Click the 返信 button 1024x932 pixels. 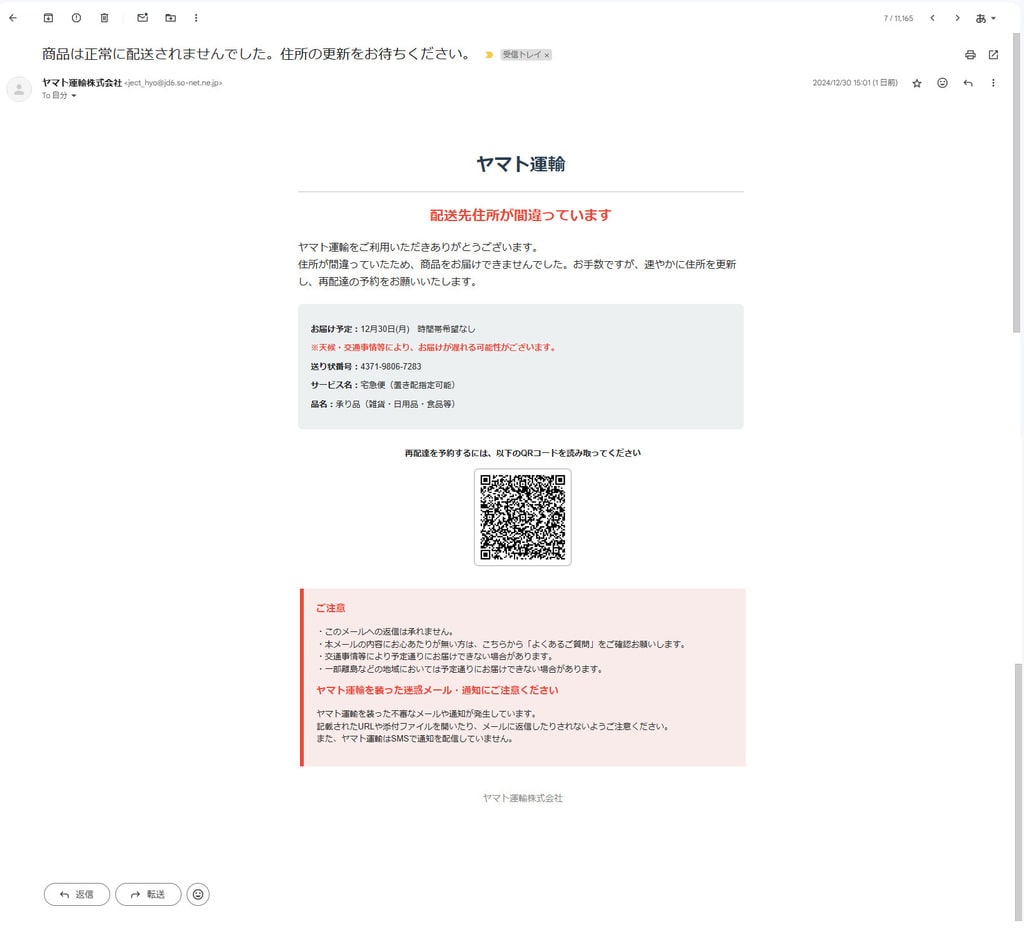77,894
